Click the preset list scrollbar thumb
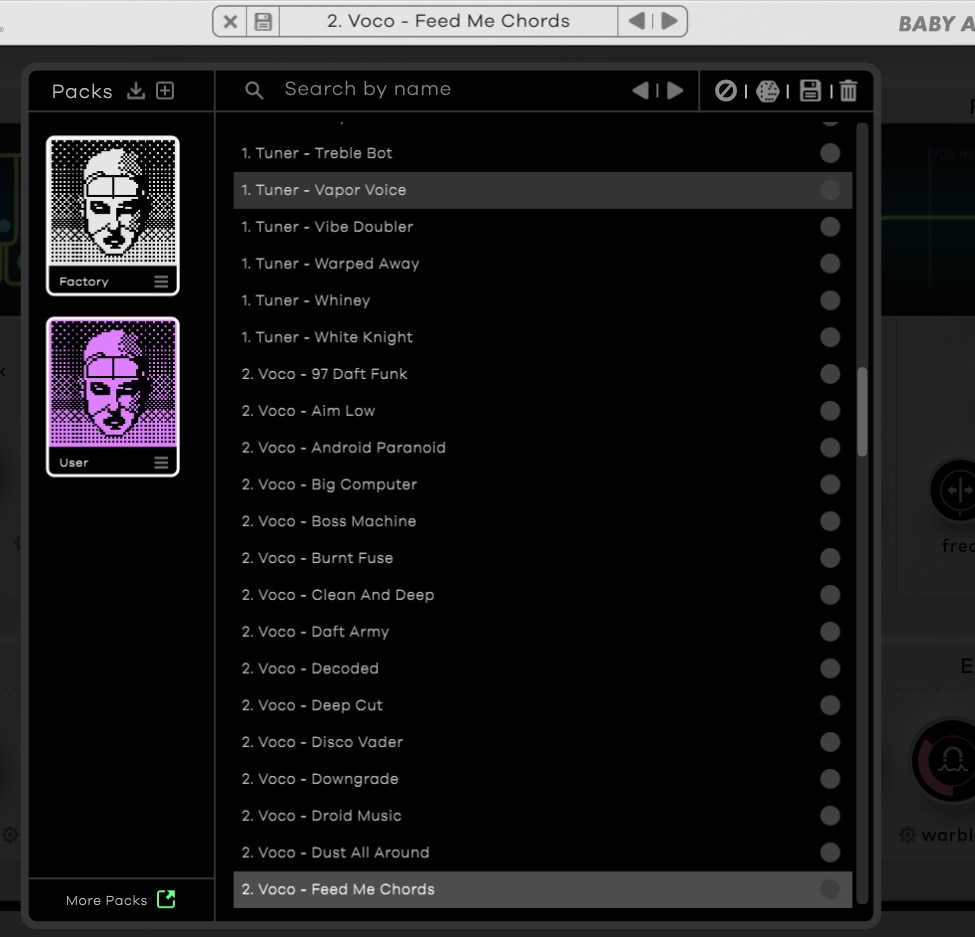 click(x=862, y=412)
